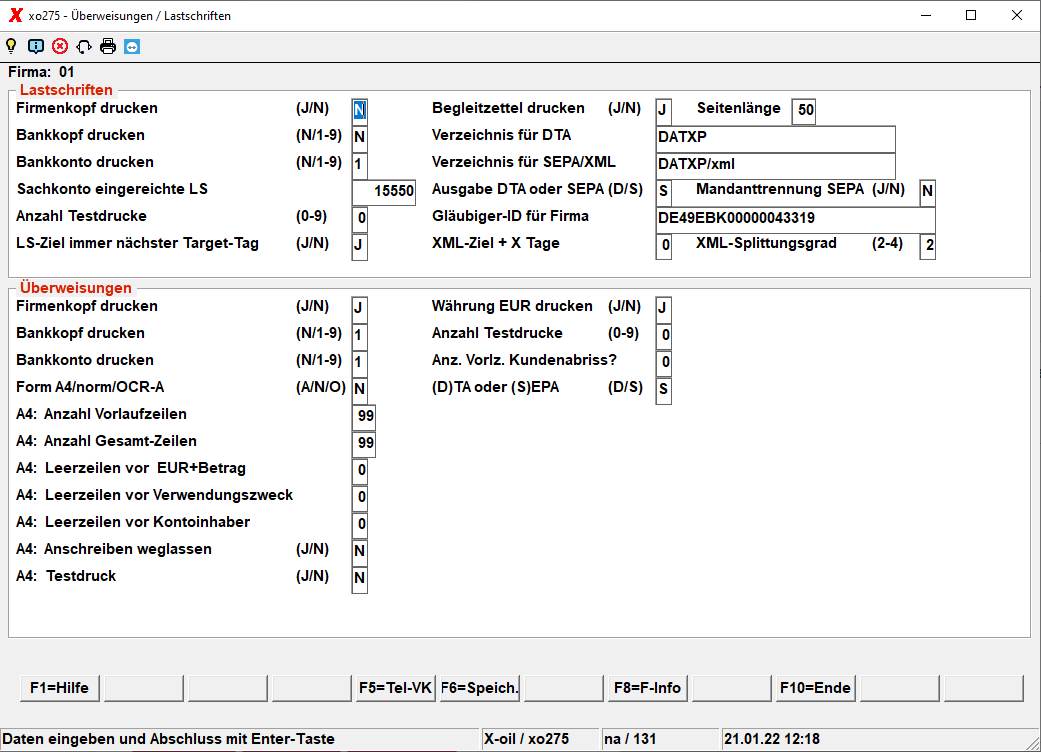Select Überweisungen Bankkopf drucken field
Image resolution: width=1041 pixels, height=752 pixels.
(359, 335)
